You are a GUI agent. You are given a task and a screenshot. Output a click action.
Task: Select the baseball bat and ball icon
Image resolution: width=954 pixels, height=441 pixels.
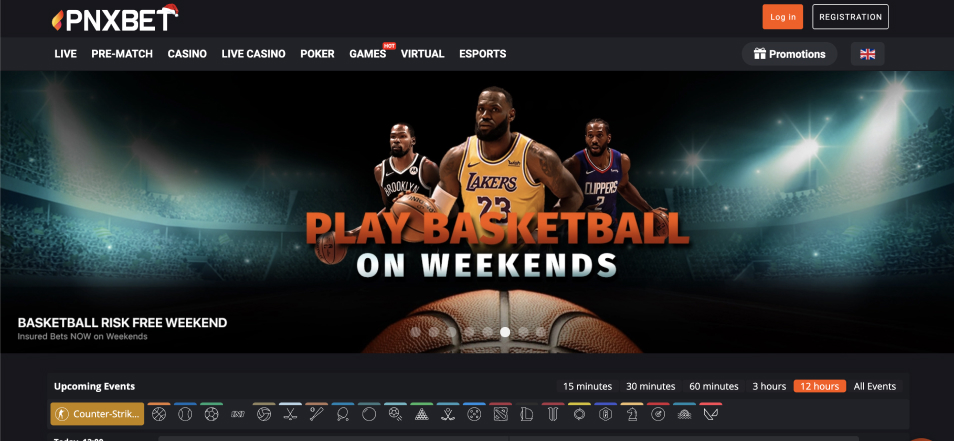(316, 414)
